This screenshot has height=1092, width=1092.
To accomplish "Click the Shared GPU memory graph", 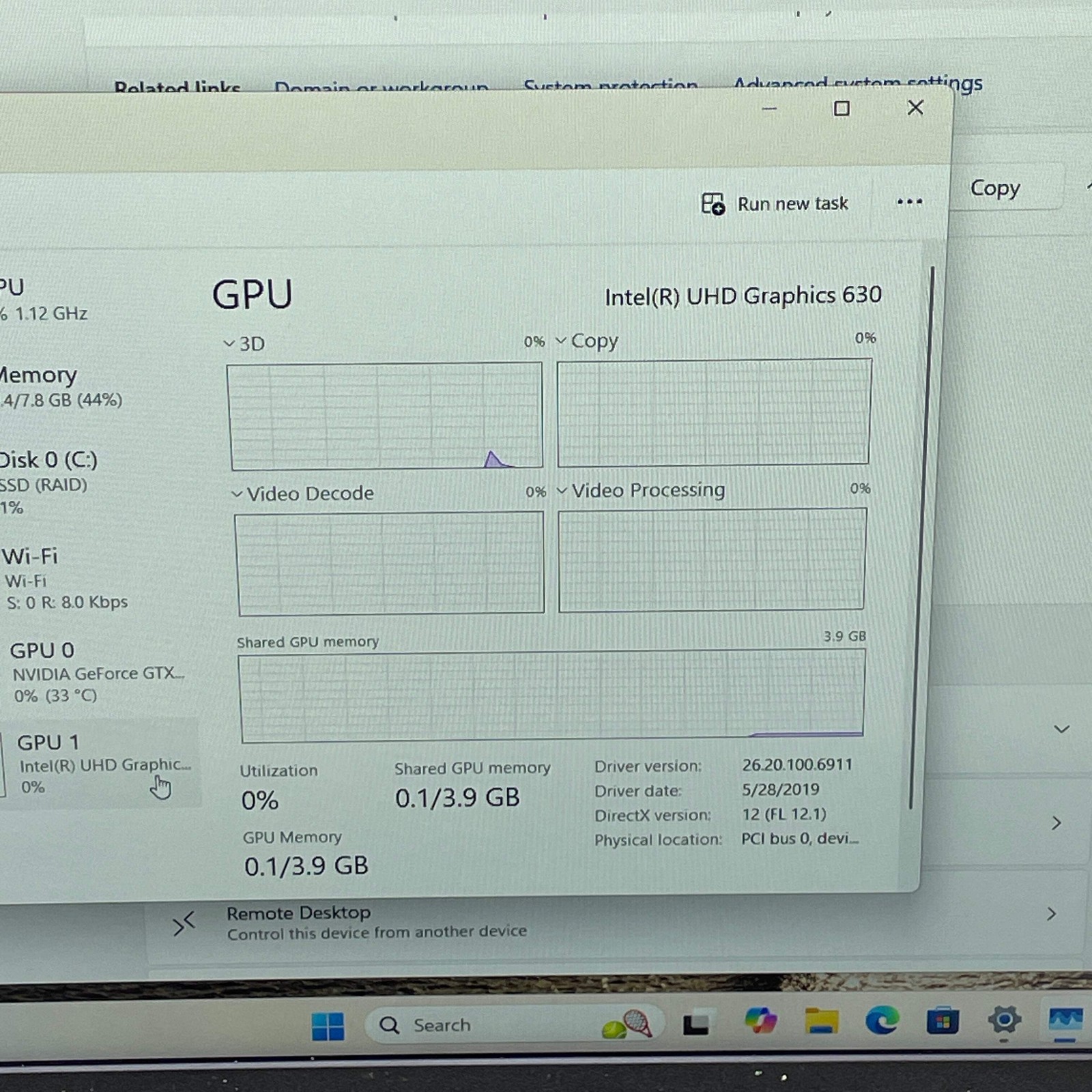I will pyautogui.click(x=551, y=695).
